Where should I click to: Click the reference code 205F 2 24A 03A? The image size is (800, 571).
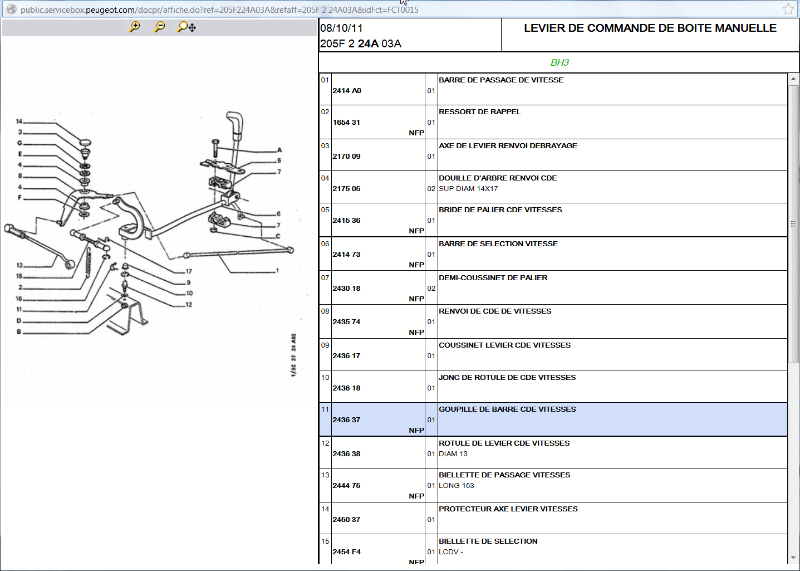point(361,44)
